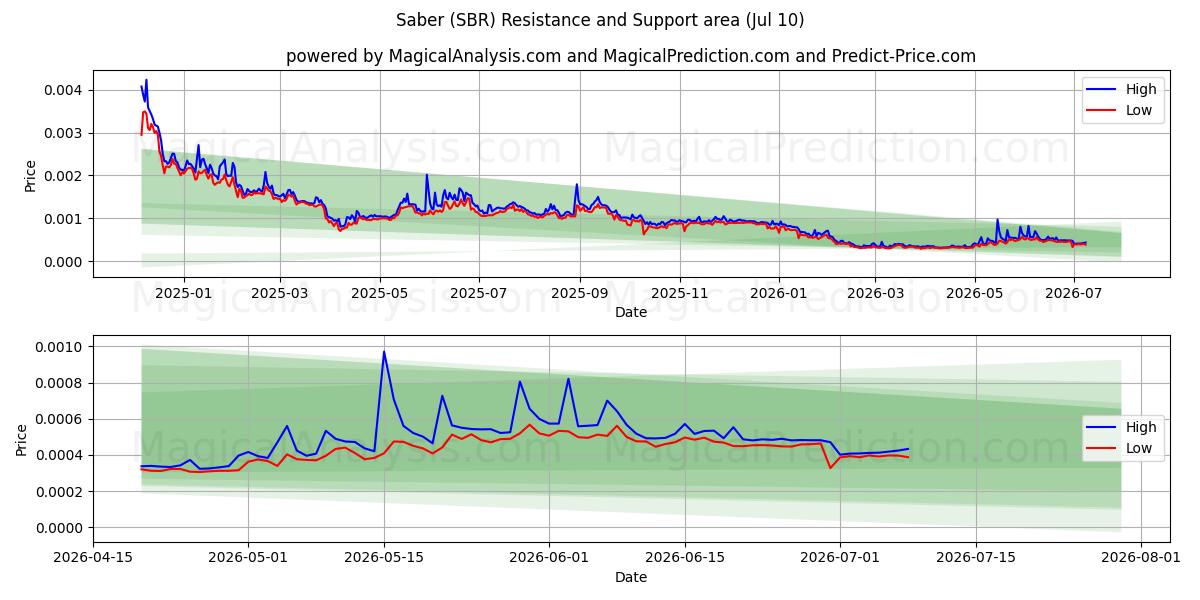Screen dimensions: 1200x600
Task: Click the '0.0010' y-axis tick label
Action: click(x=62, y=347)
